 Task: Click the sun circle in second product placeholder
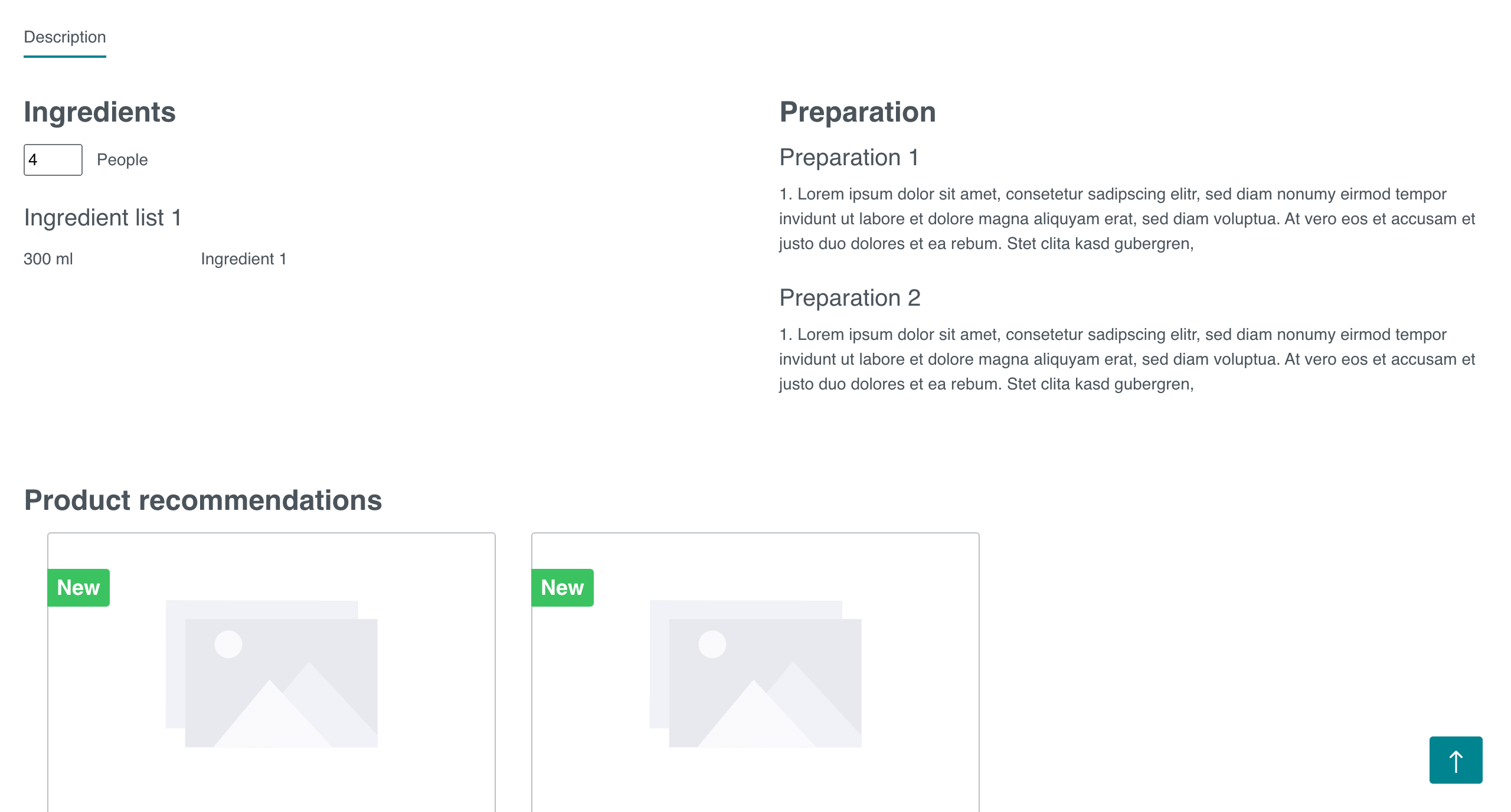712,644
